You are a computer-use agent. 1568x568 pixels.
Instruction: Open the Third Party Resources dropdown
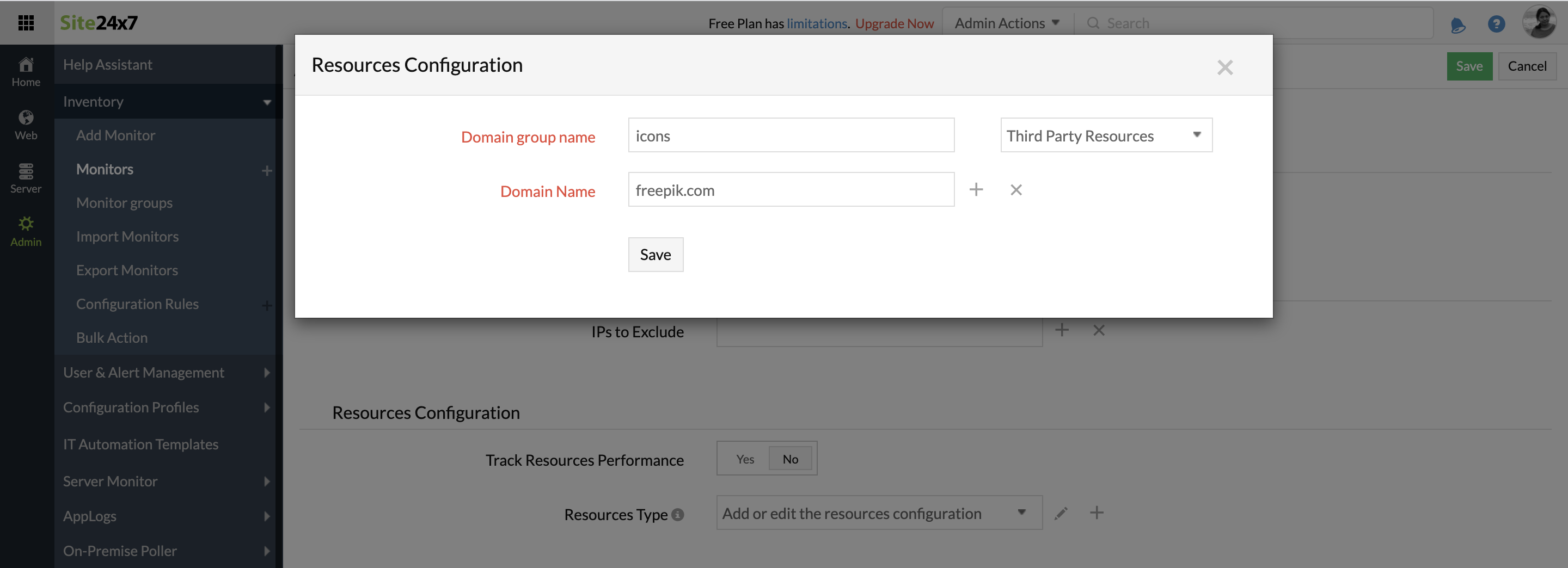tap(1105, 135)
